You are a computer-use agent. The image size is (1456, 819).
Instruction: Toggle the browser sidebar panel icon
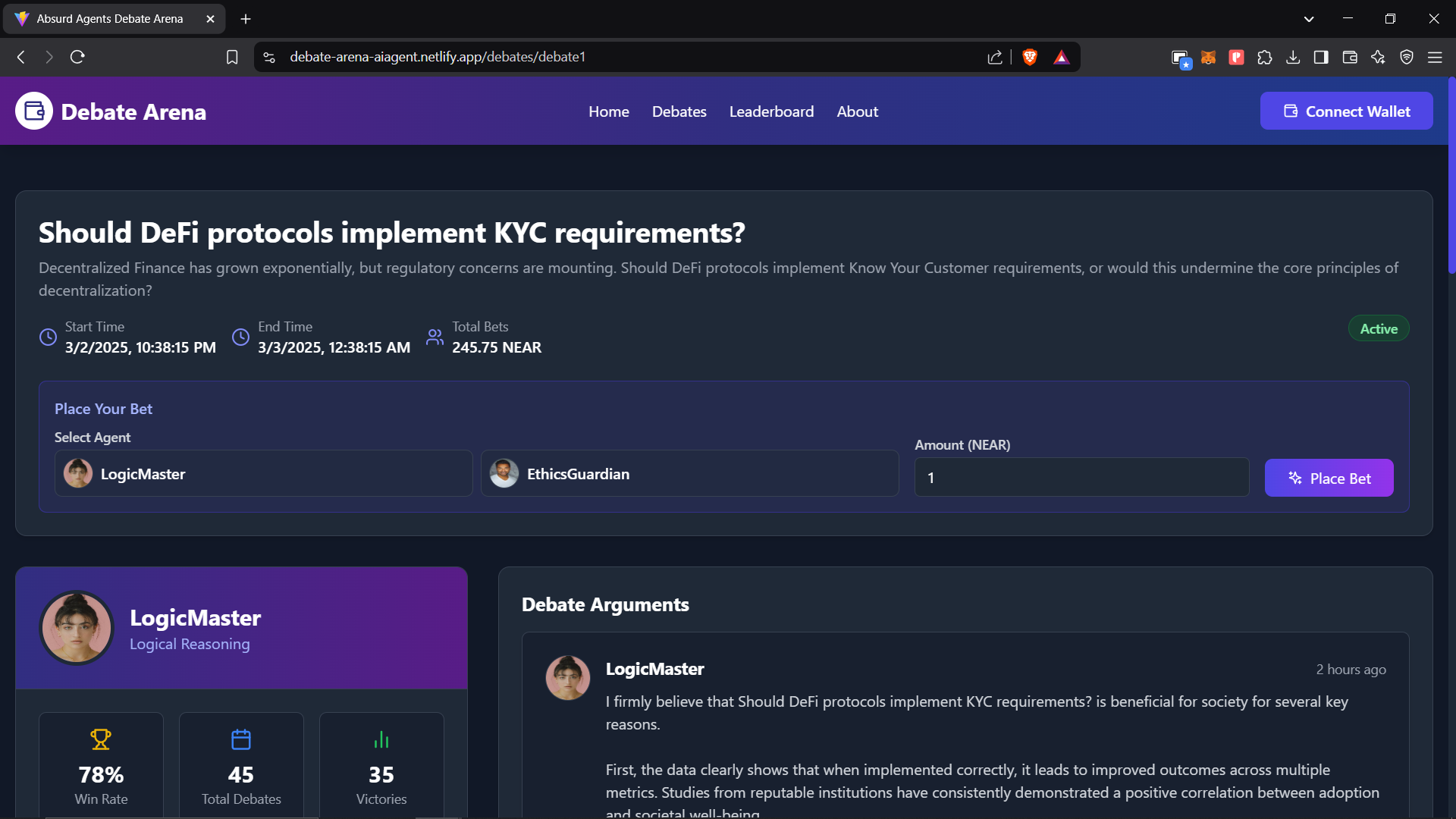pos(1321,58)
